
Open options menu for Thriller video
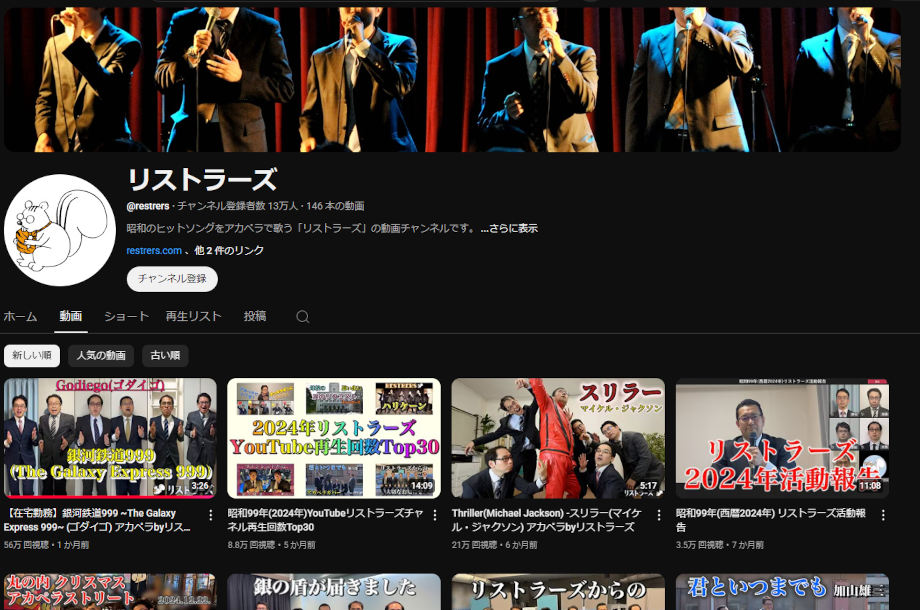pyautogui.click(x=658, y=515)
